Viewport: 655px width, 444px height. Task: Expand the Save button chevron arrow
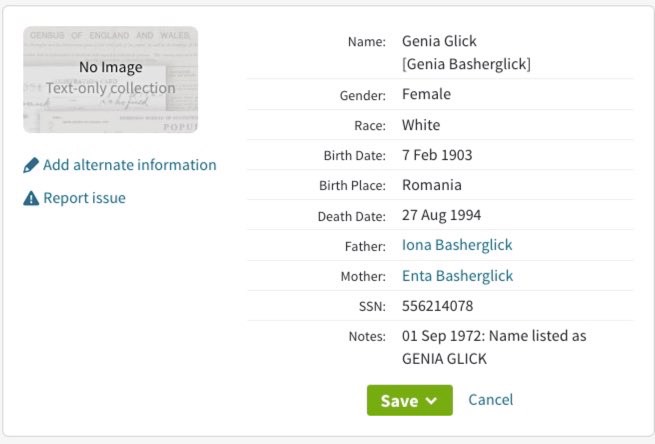432,401
